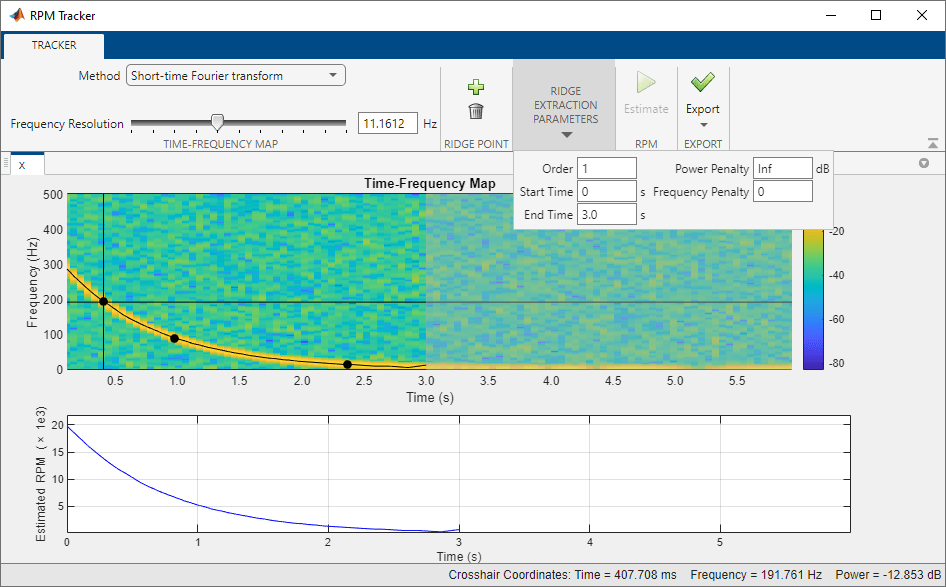Click the green plus add ridge point icon
The width and height of the screenshot is (946, 587).
(x=476, y=87)
